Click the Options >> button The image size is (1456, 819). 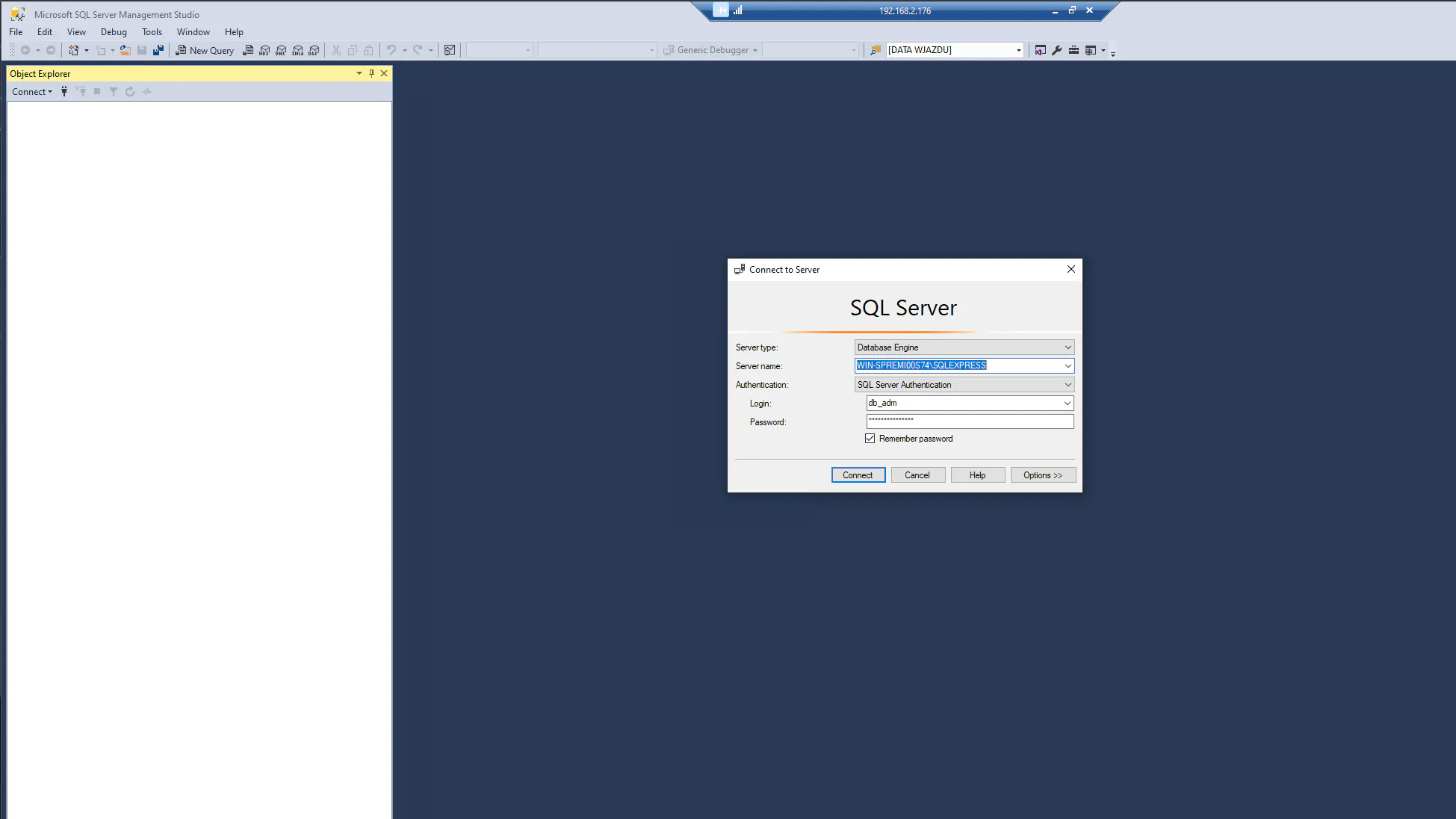[1042, 475]
